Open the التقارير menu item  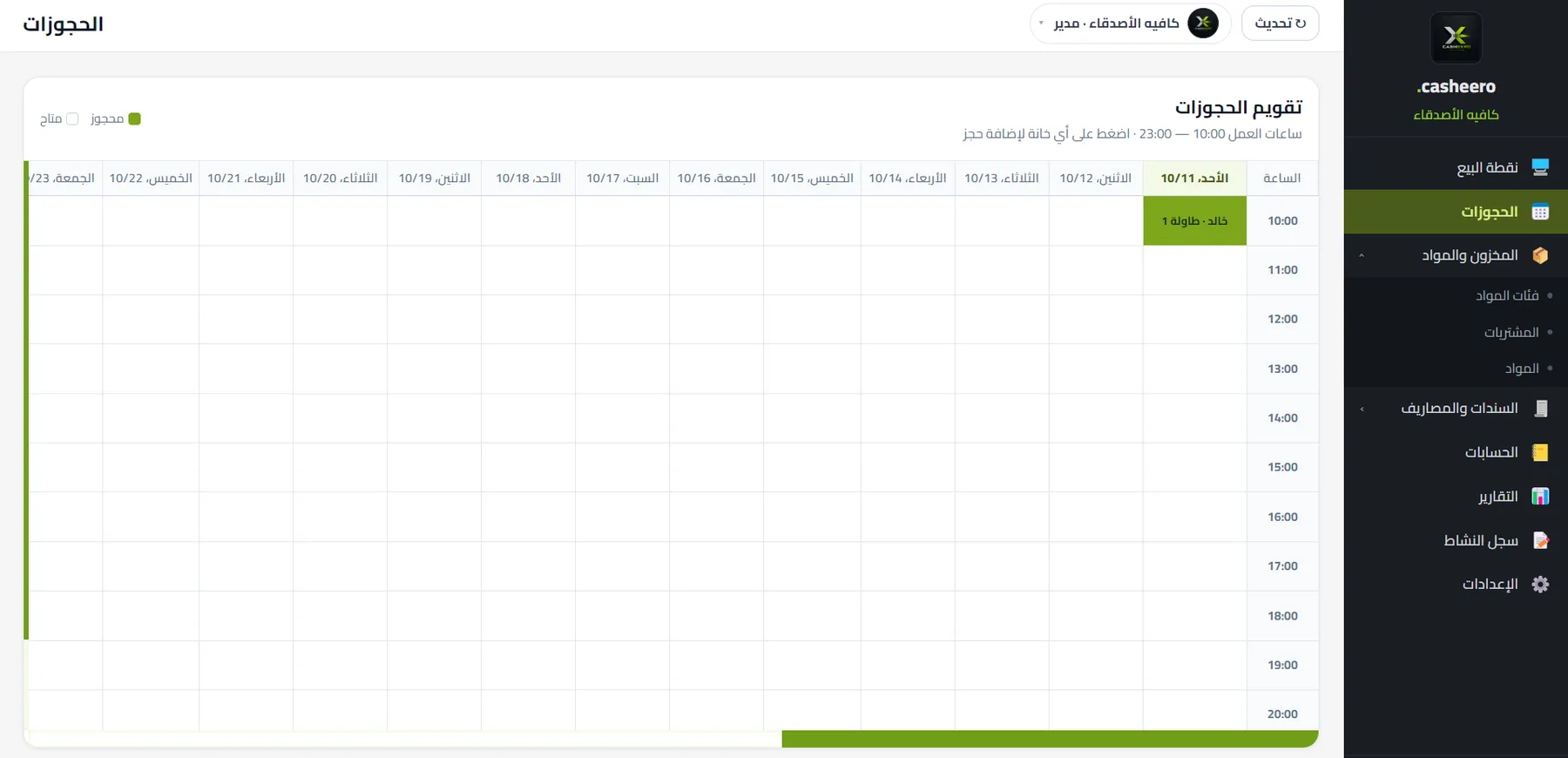(1456, 497)
